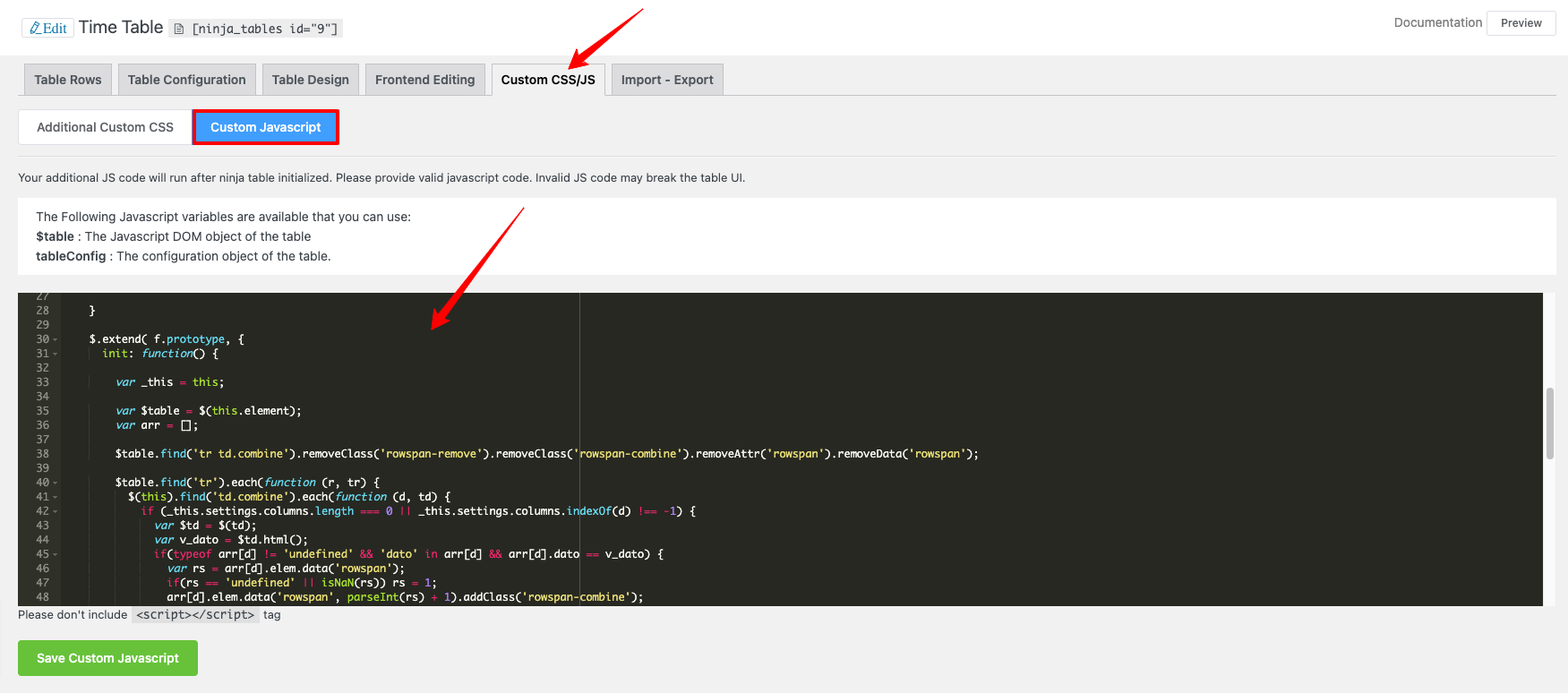Click the document icon beside the shortcode
This screenshot has height=693, width=1568.
[179, 29]
